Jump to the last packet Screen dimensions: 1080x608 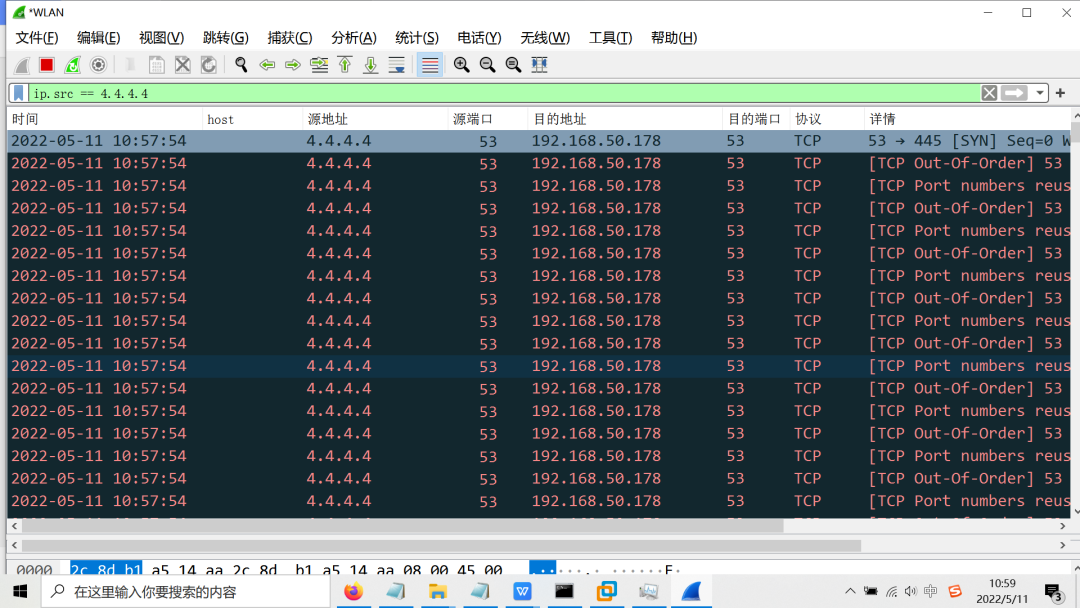click(x=371, y=65)
